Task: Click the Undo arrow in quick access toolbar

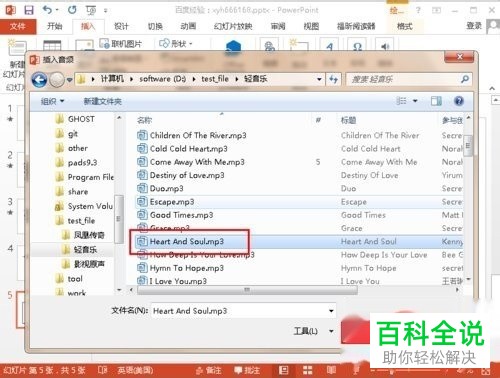Action: tap(47, 10)
